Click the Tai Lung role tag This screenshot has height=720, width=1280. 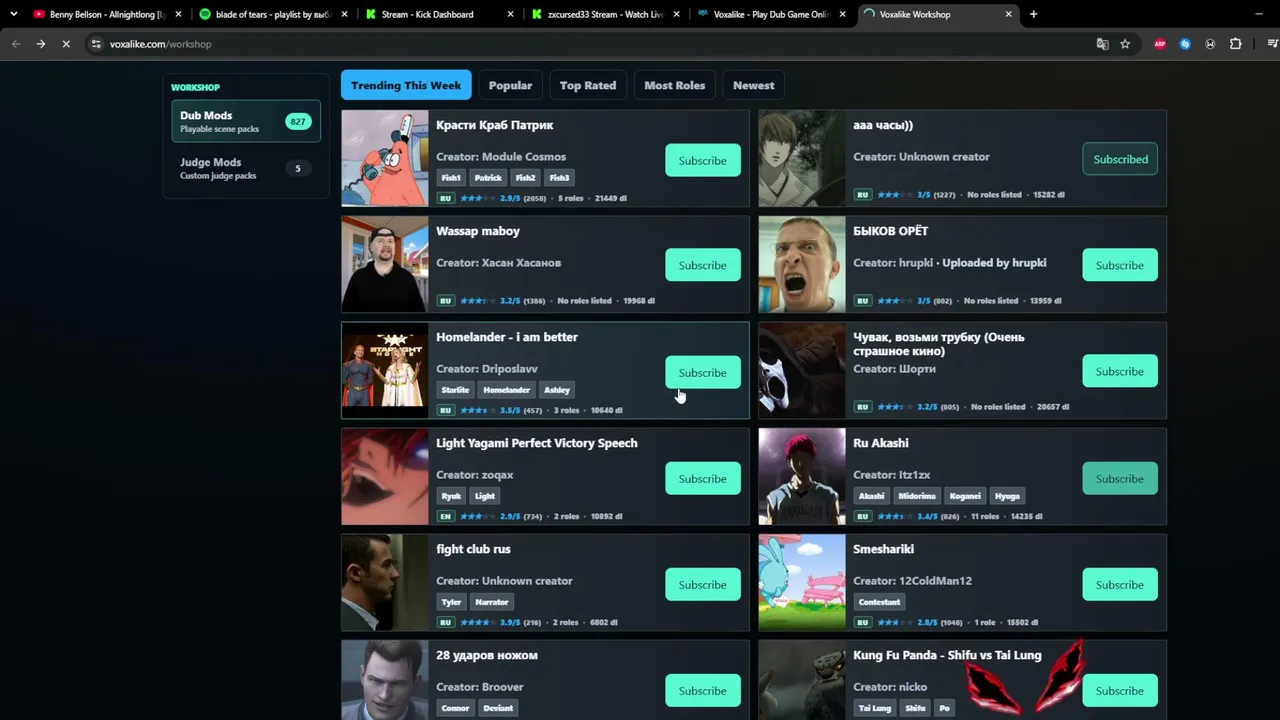click(x=875, y=708)
